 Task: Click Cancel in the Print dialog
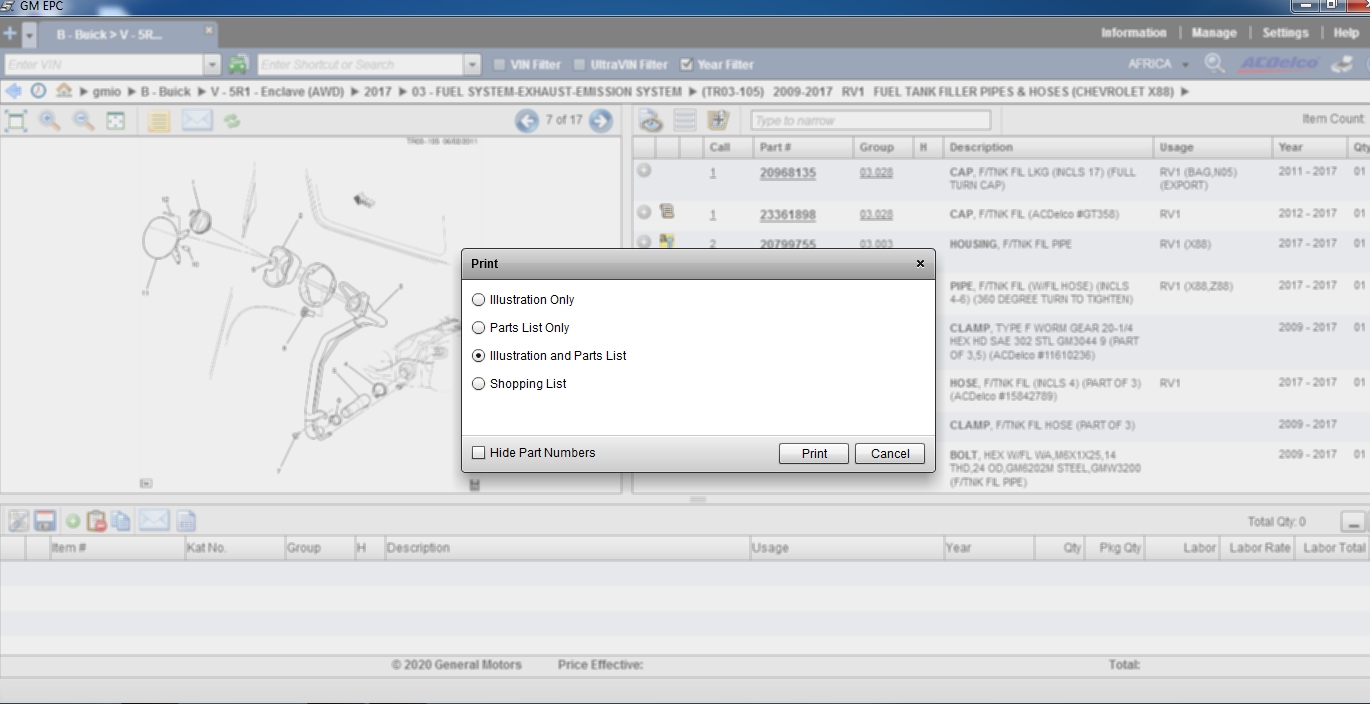point(889,453)
